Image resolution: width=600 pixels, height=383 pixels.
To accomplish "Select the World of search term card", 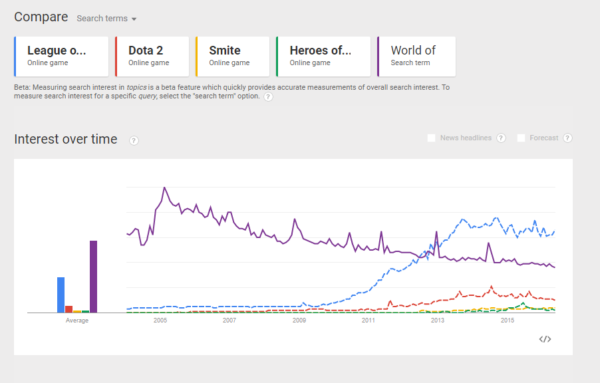I will coord(416,57).
